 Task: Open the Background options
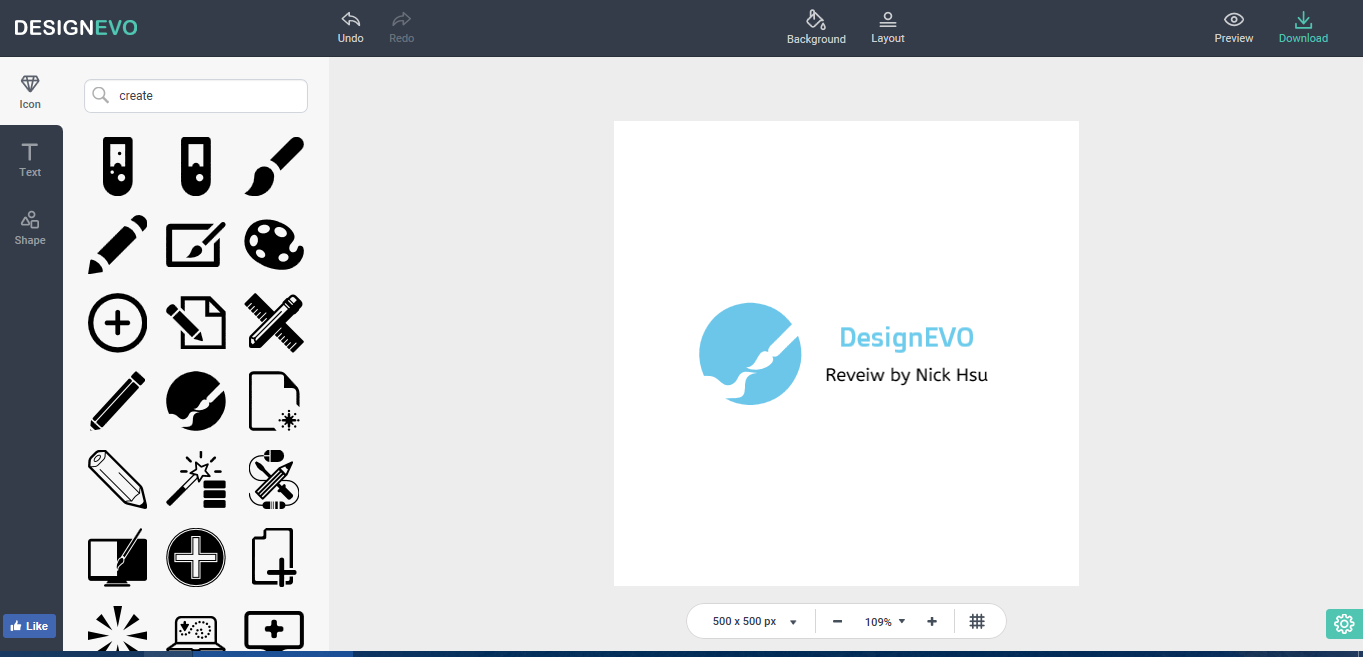point(816,28)
